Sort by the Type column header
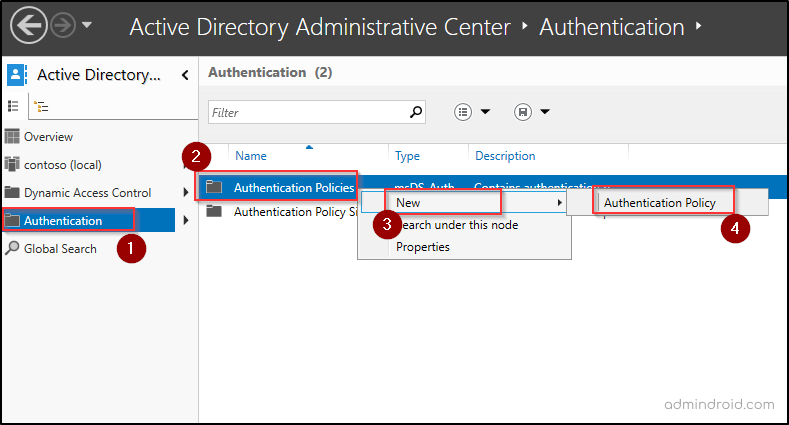Image resolution: width=789 pixels, height=425 pixels. (407, 156)
